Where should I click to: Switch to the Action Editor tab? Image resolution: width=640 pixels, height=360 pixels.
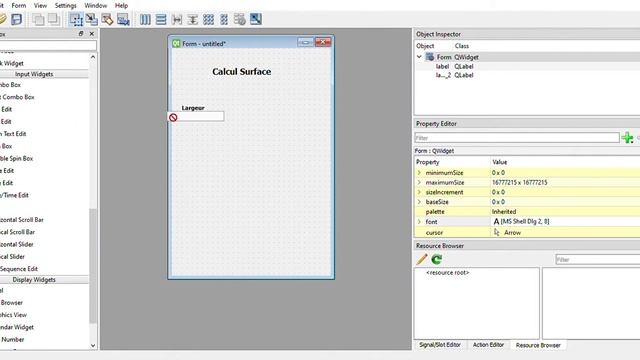pyautogui.click(x=488, y=345)
